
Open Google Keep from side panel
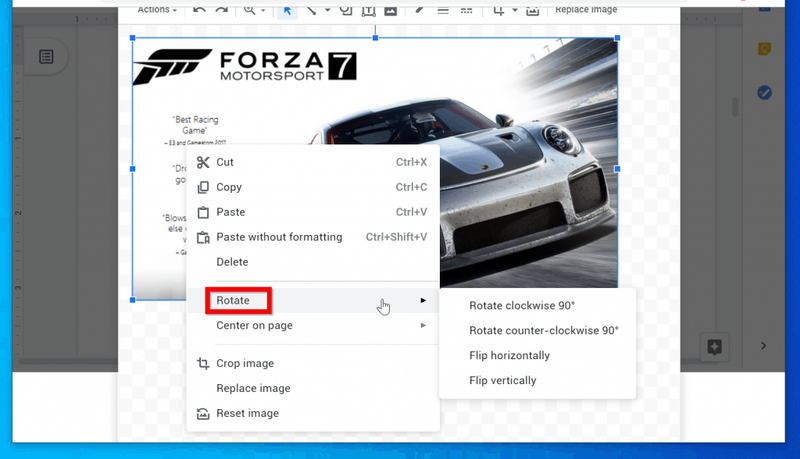tap(764, 49)
